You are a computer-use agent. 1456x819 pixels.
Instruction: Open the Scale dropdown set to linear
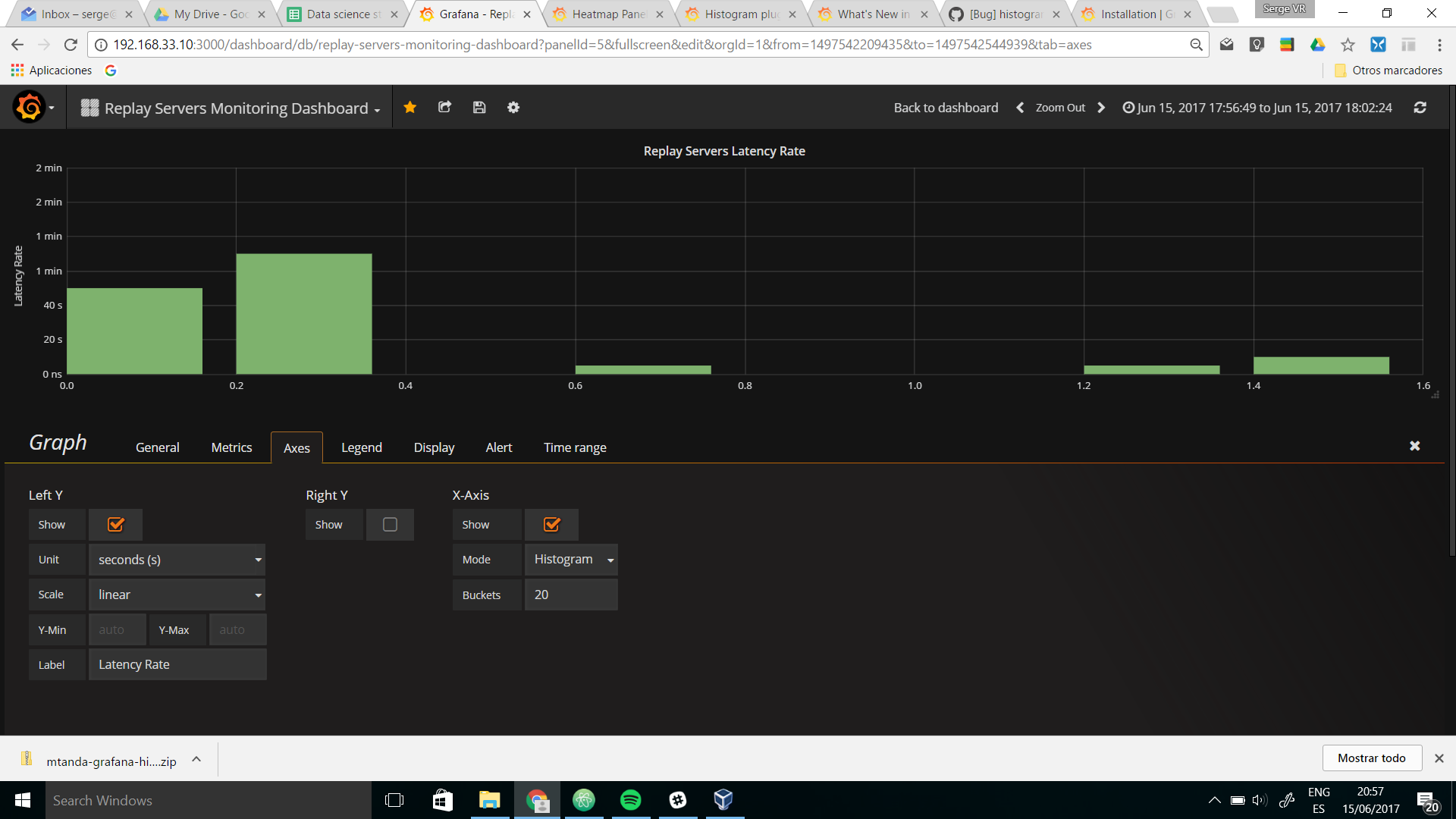point(177,595)
